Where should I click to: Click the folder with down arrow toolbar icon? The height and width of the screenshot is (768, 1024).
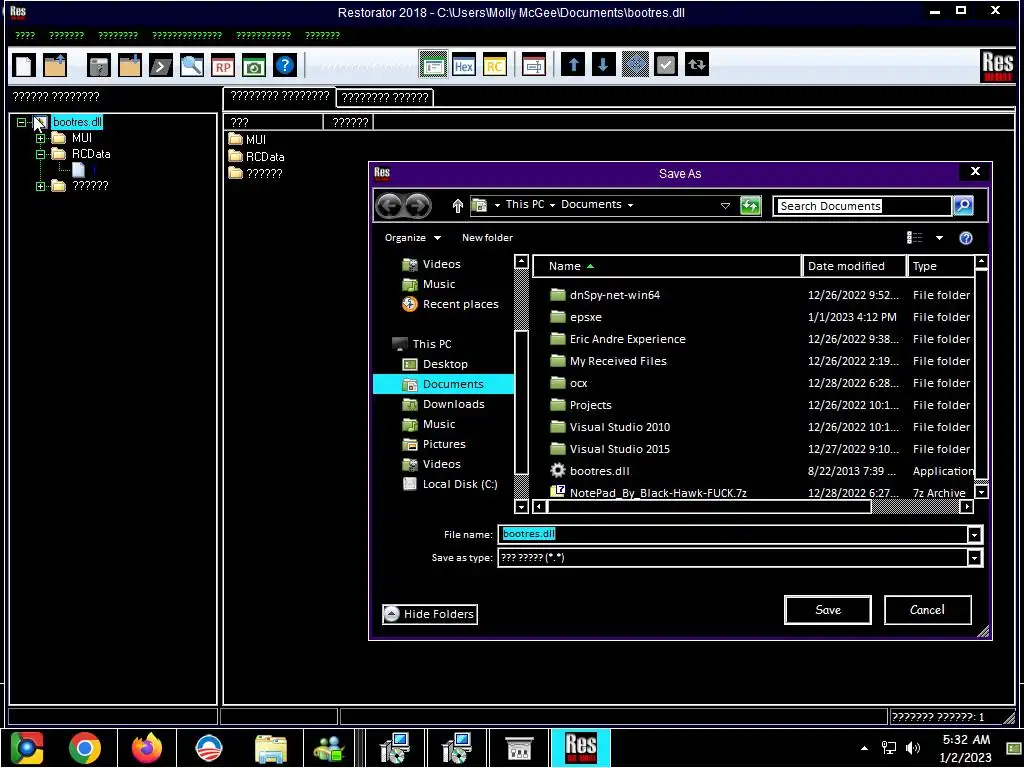[x=129, y=65]
